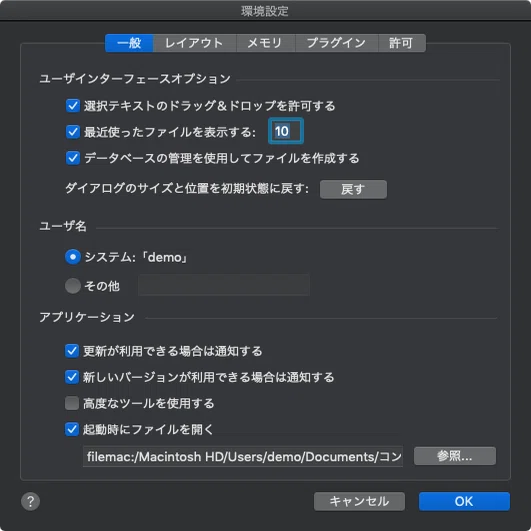The height and width of the screenshot is (531, 531).
Task: Toggle 選択テキストのドラッグ&ドロップを許可する checkbox
Action: click(x=73, y=106)
